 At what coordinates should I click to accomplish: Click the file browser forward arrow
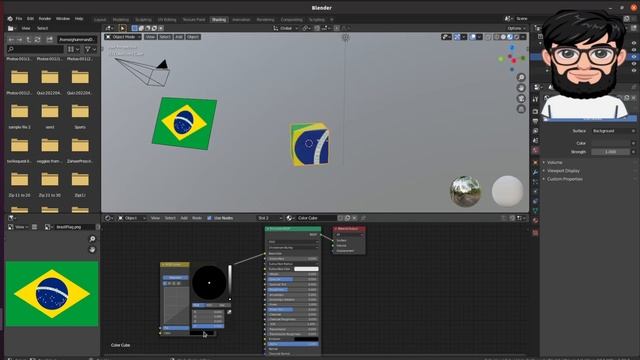20,40
